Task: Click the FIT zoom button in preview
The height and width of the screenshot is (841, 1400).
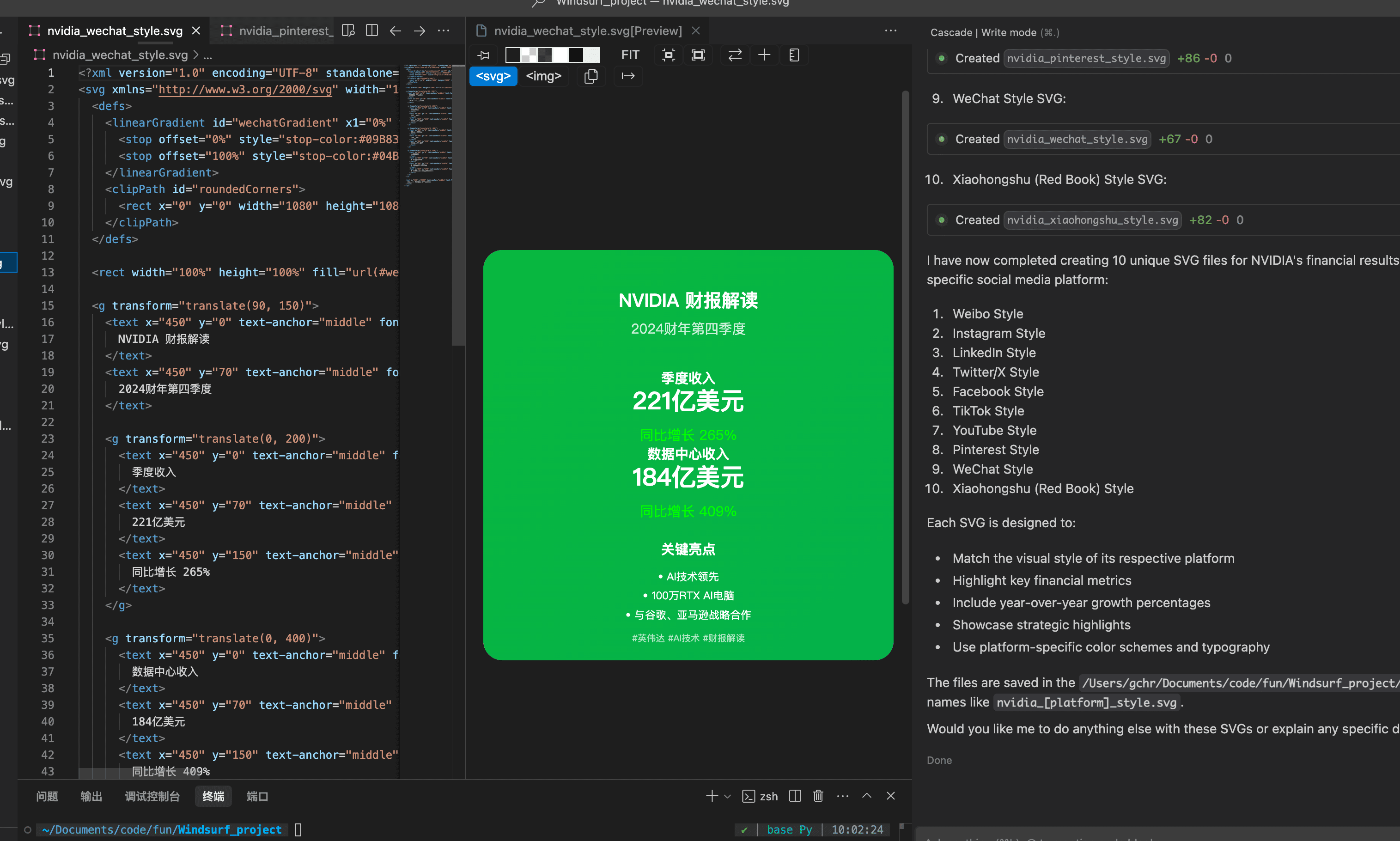Action: (x=630, y=55)
